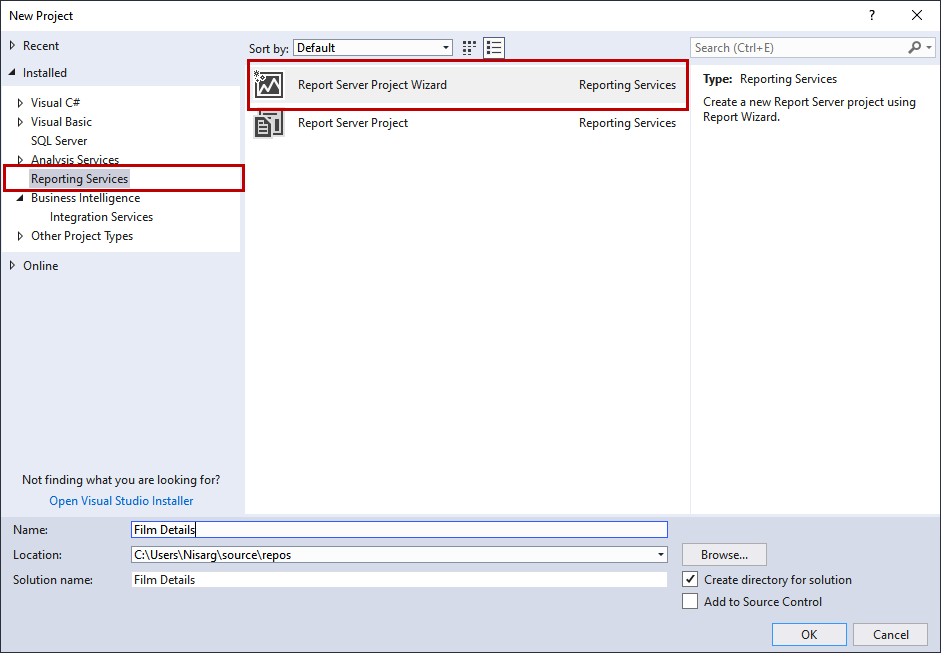Select Visual Basic category
The image size is (941, 653).
[61, 122]
